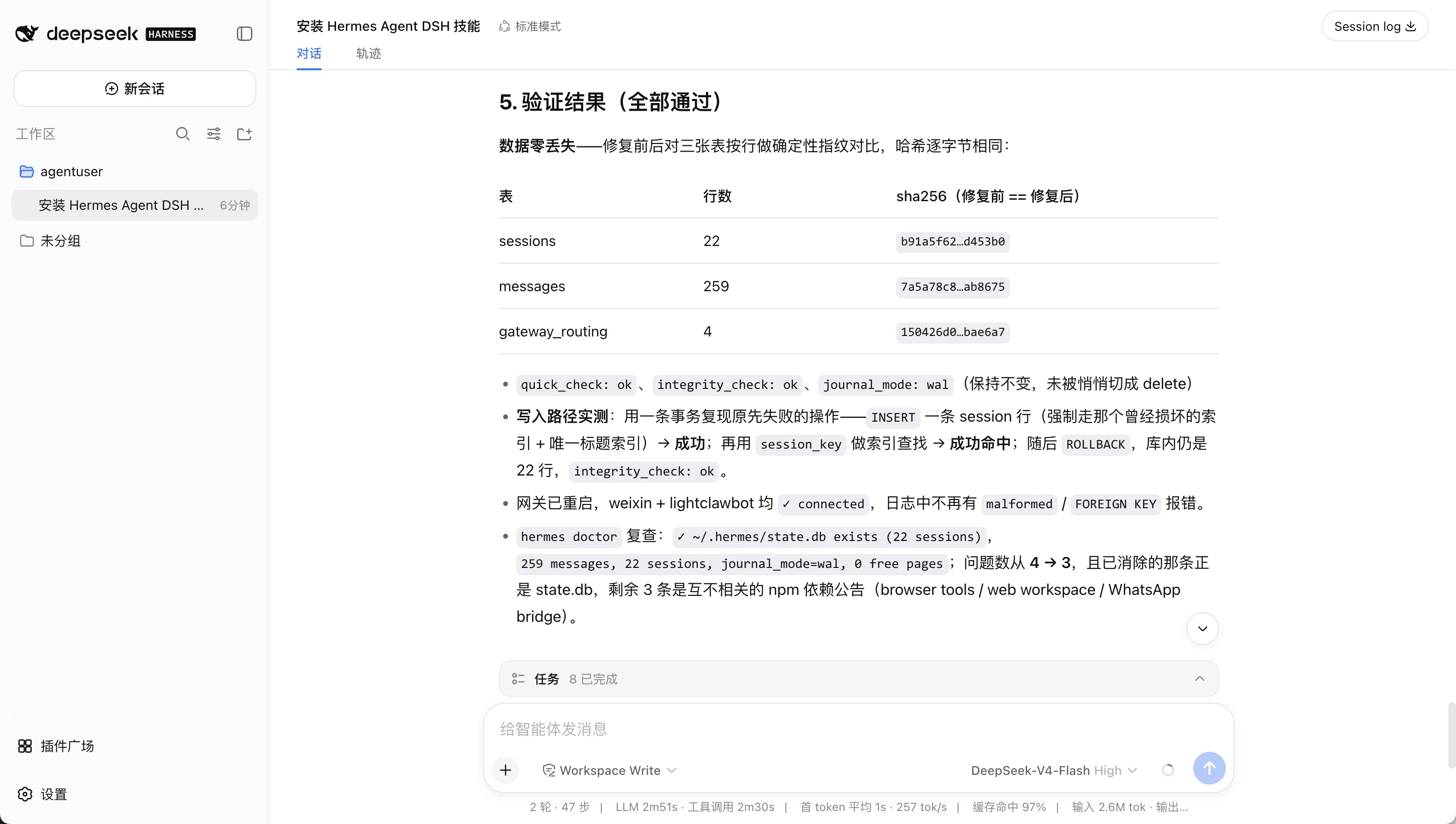The width and height of the screenshot is (1456, 824).
Task: Click the 工作区 section label
Action: (x=36, y=134)
